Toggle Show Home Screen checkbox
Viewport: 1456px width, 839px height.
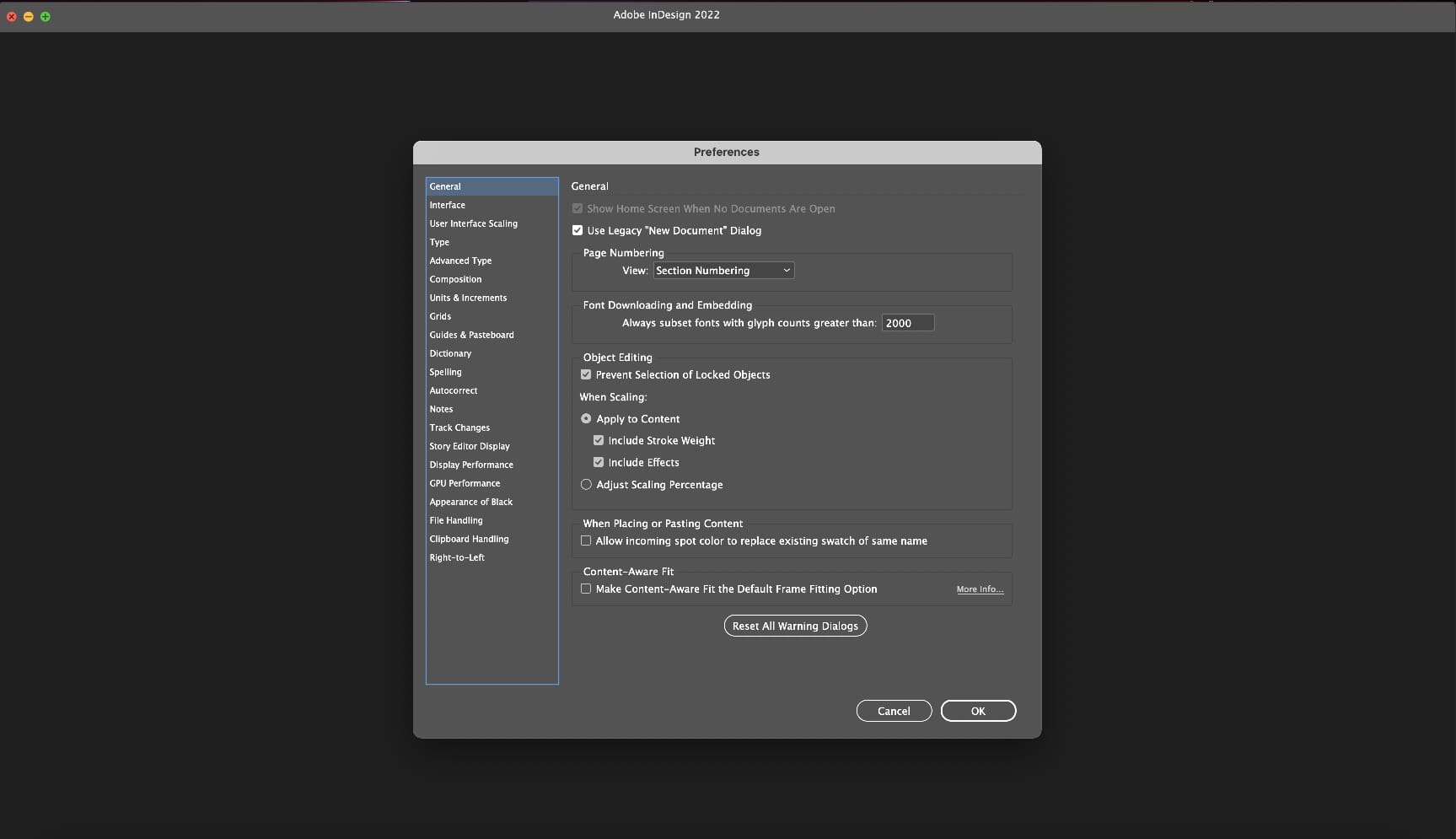(x=578, y=208)
